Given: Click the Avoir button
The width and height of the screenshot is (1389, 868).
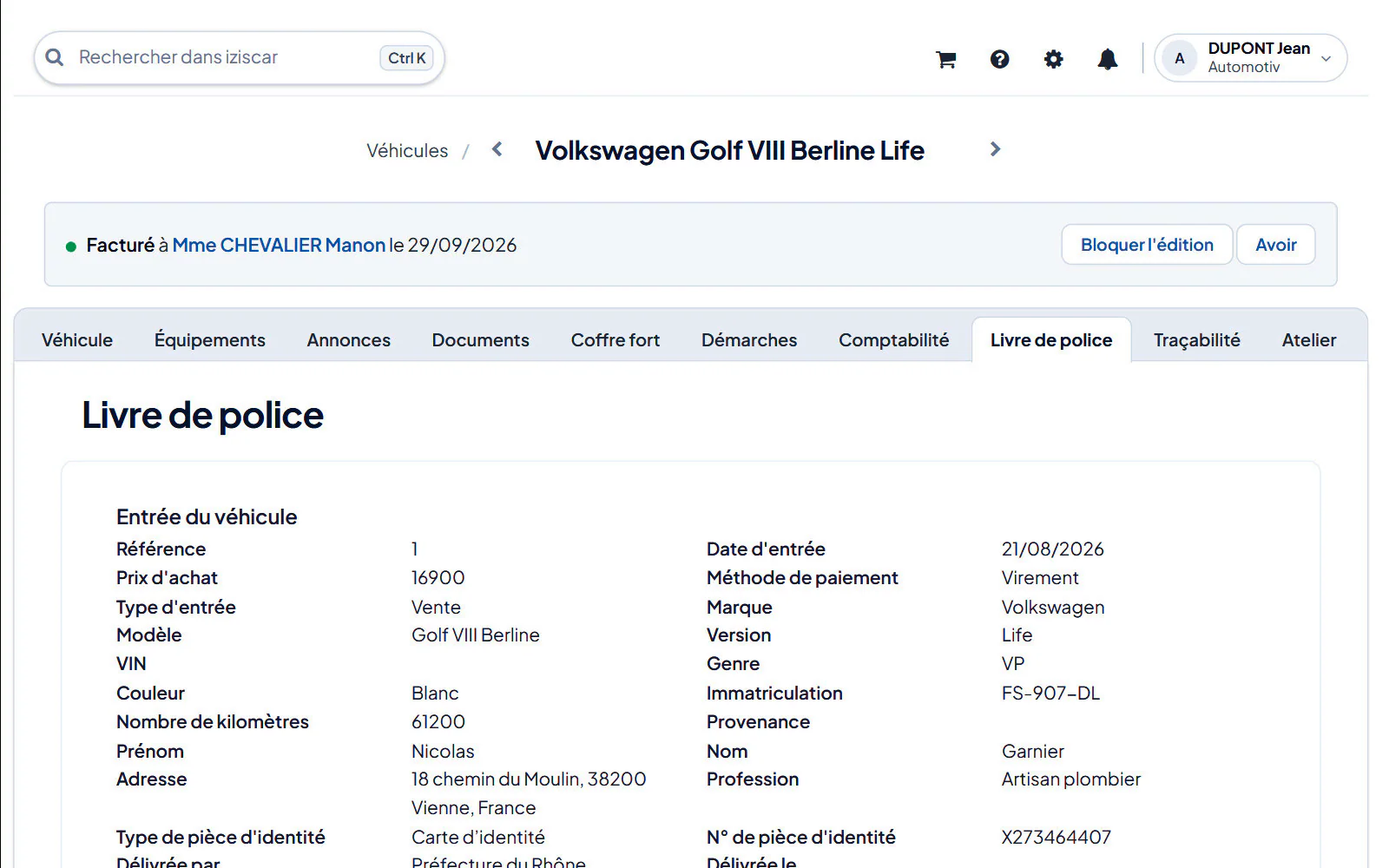Looking at the screenshot, I should (x=1276, y=245).
